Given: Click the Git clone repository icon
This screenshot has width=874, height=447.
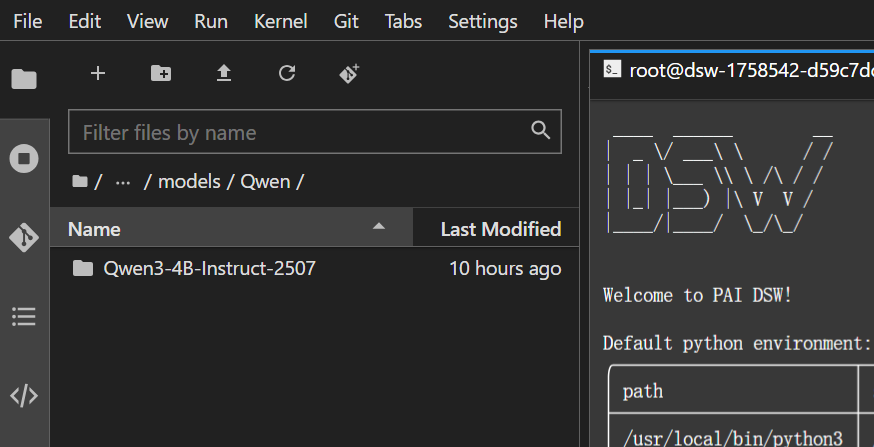Looking at the screenshot, I should (x=349, y=73).
